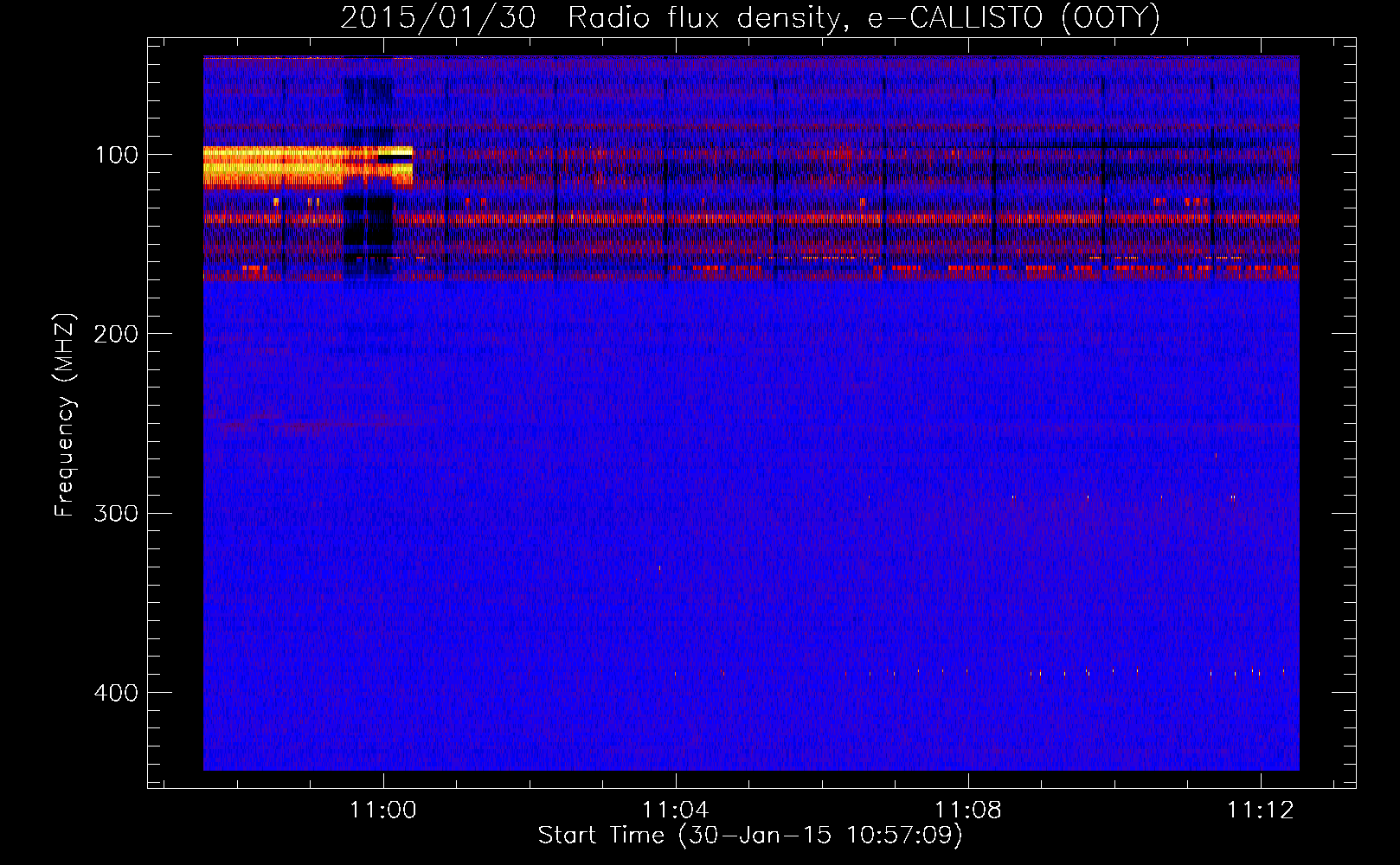Click the 200 MHz frequency tick label
This screenshot has height=865, width=1400.
116,334
